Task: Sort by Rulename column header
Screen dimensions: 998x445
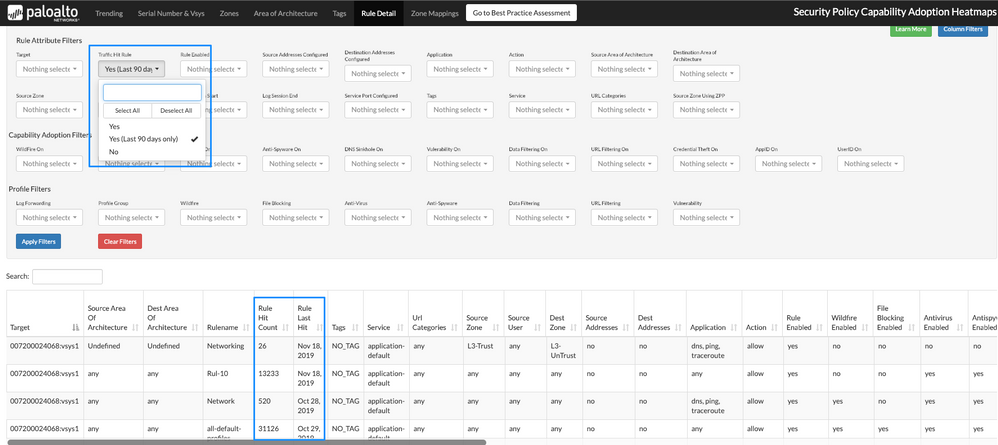Action: pyautogui.click(x=225, y=326)
